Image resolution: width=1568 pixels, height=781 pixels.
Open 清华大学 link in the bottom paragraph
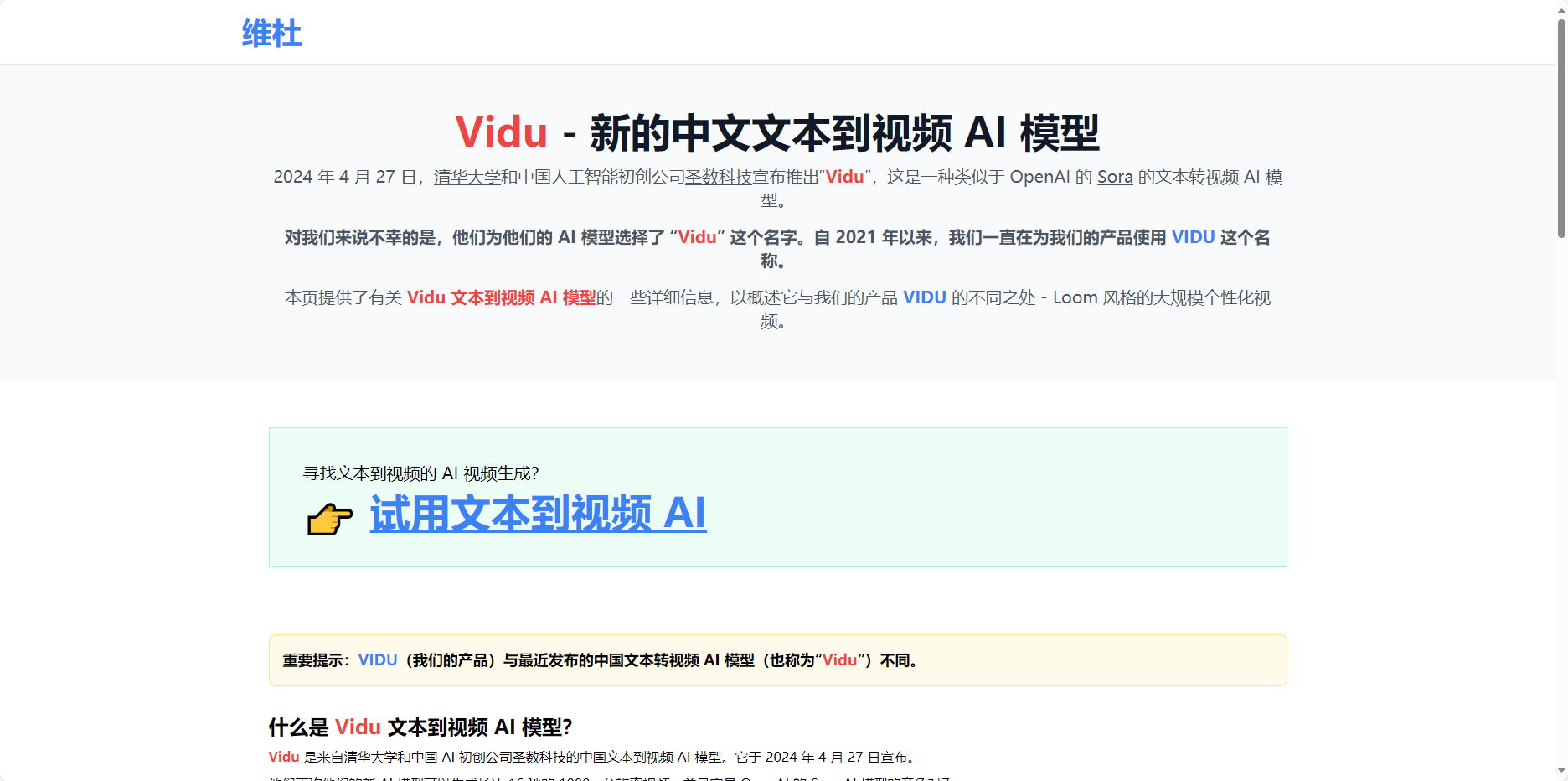369,756
